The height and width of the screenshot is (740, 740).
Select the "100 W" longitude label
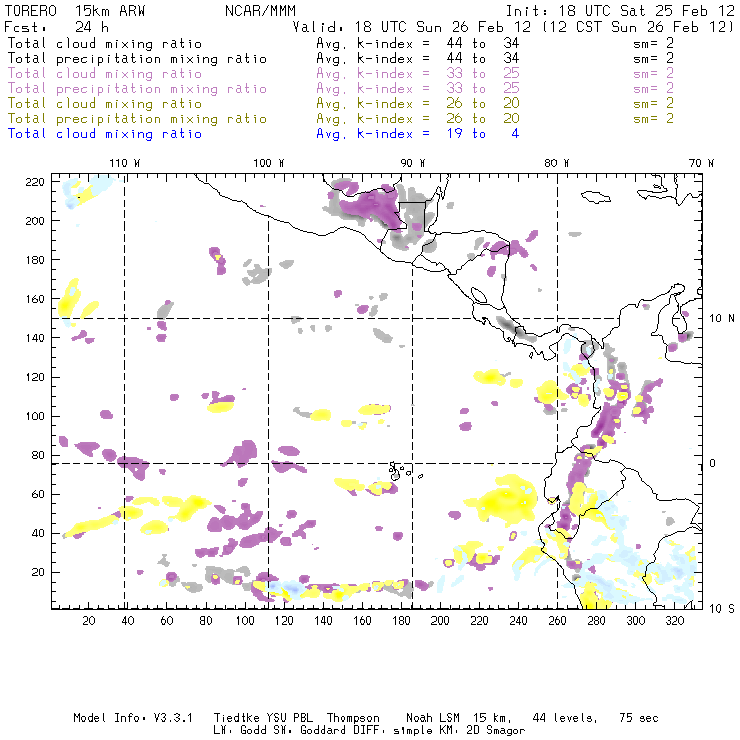[269, 163]
